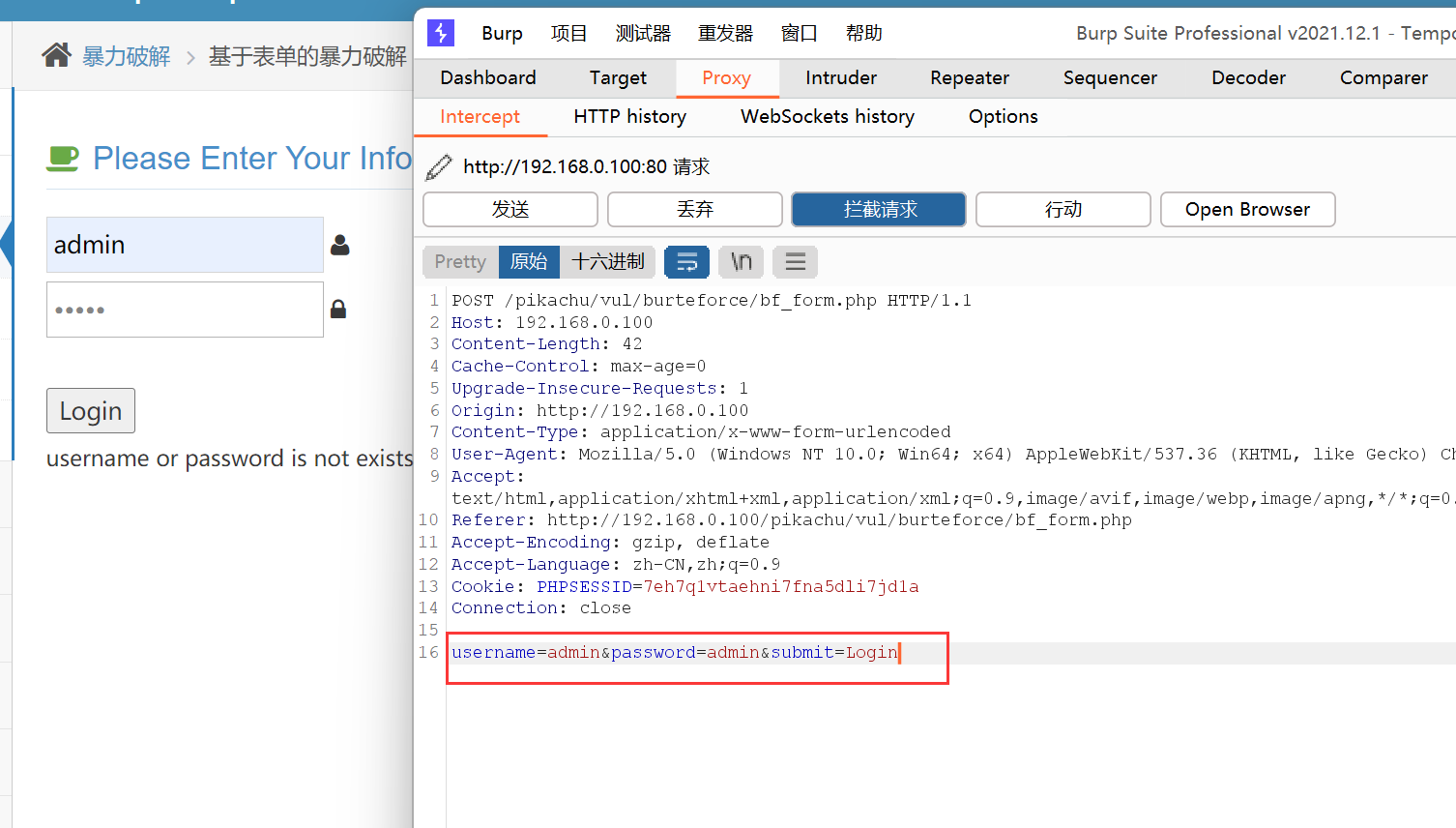Open the editor hamburger options menu
The image size is (1456, 828).
point(796,261)
